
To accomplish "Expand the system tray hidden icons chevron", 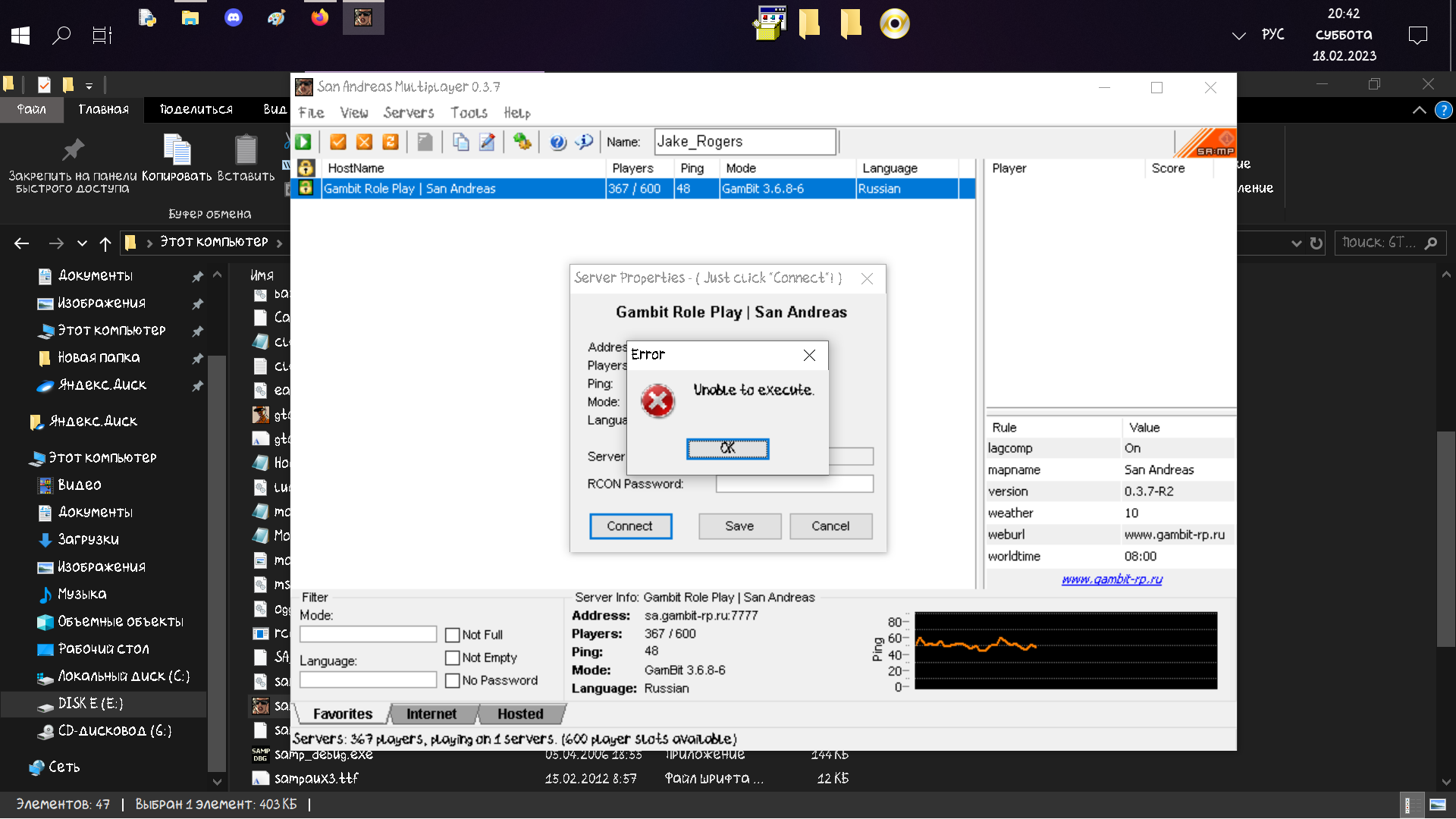I will [1239, 35].
